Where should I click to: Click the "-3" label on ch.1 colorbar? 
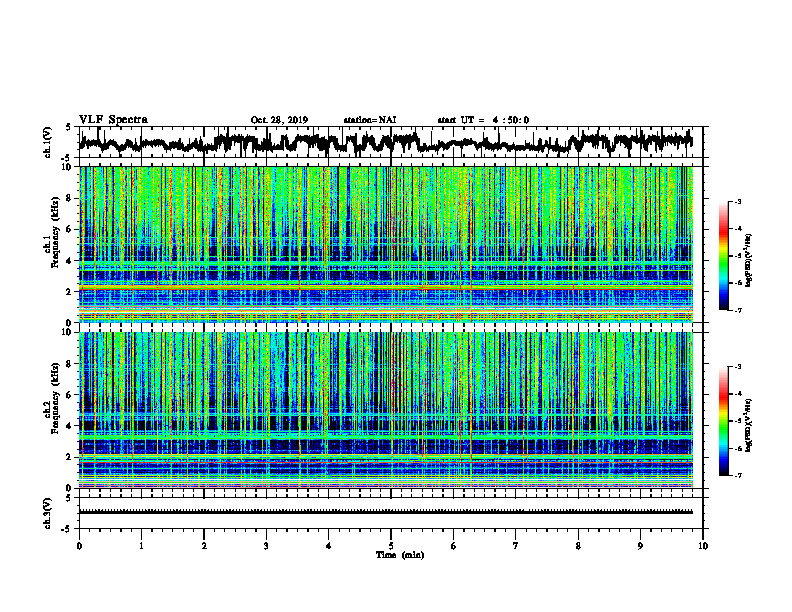click(x=738, y=201)
